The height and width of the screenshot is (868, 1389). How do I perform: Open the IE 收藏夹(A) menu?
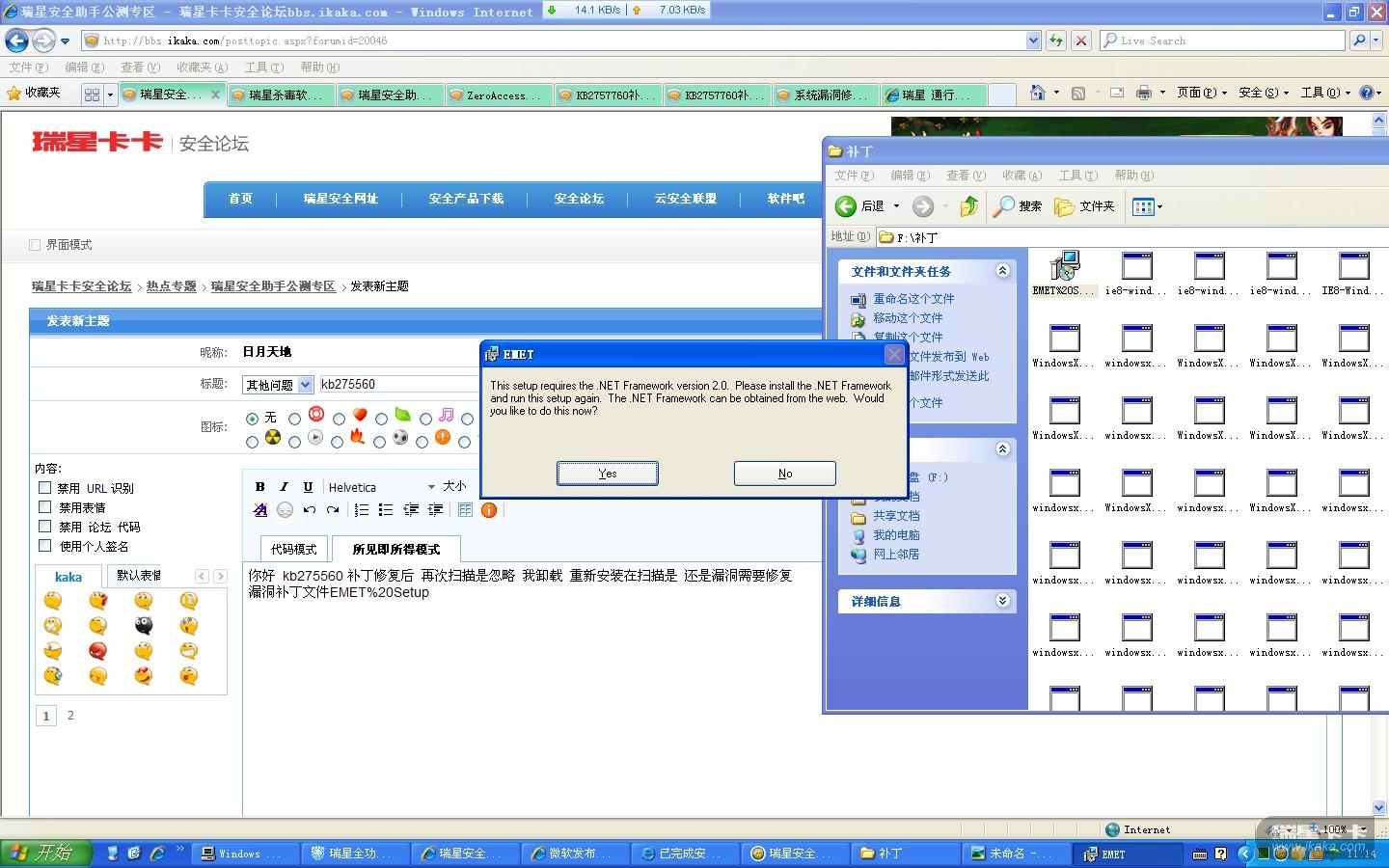202,68
